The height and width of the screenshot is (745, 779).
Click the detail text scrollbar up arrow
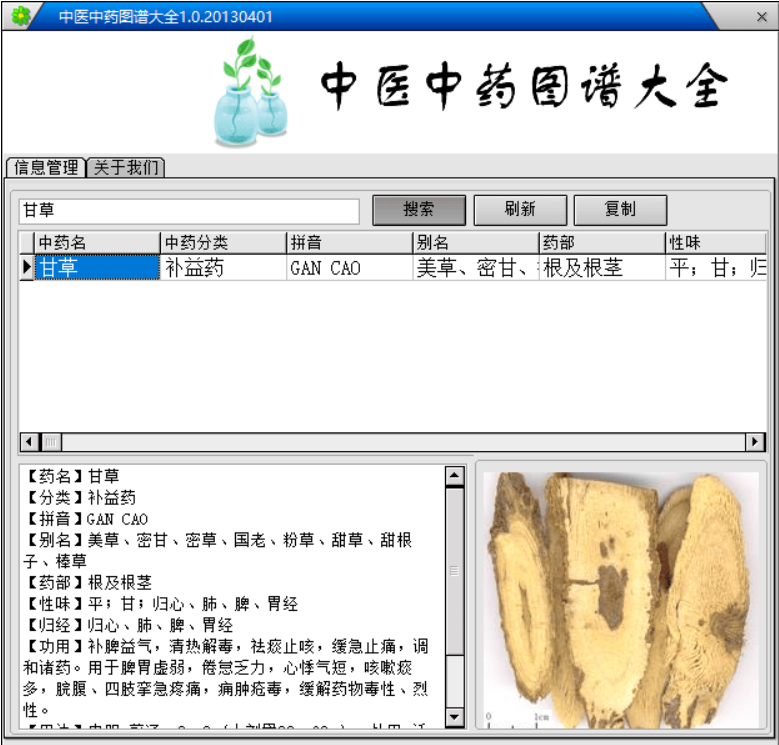(x=455, y=476)
